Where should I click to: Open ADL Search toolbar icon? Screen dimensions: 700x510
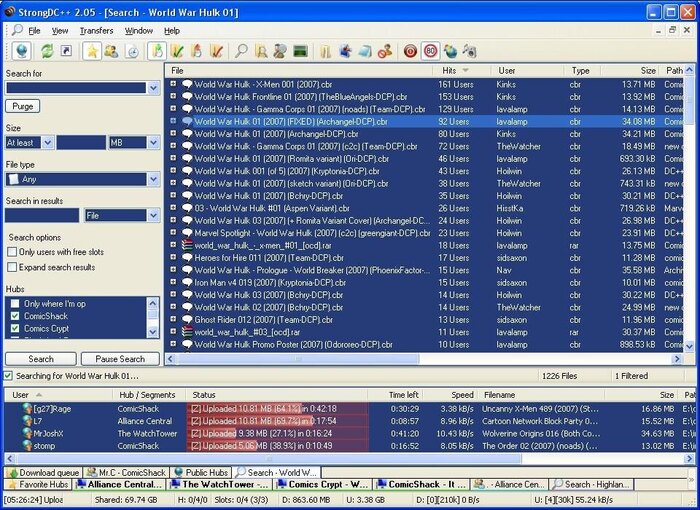[x=261, y=51]
